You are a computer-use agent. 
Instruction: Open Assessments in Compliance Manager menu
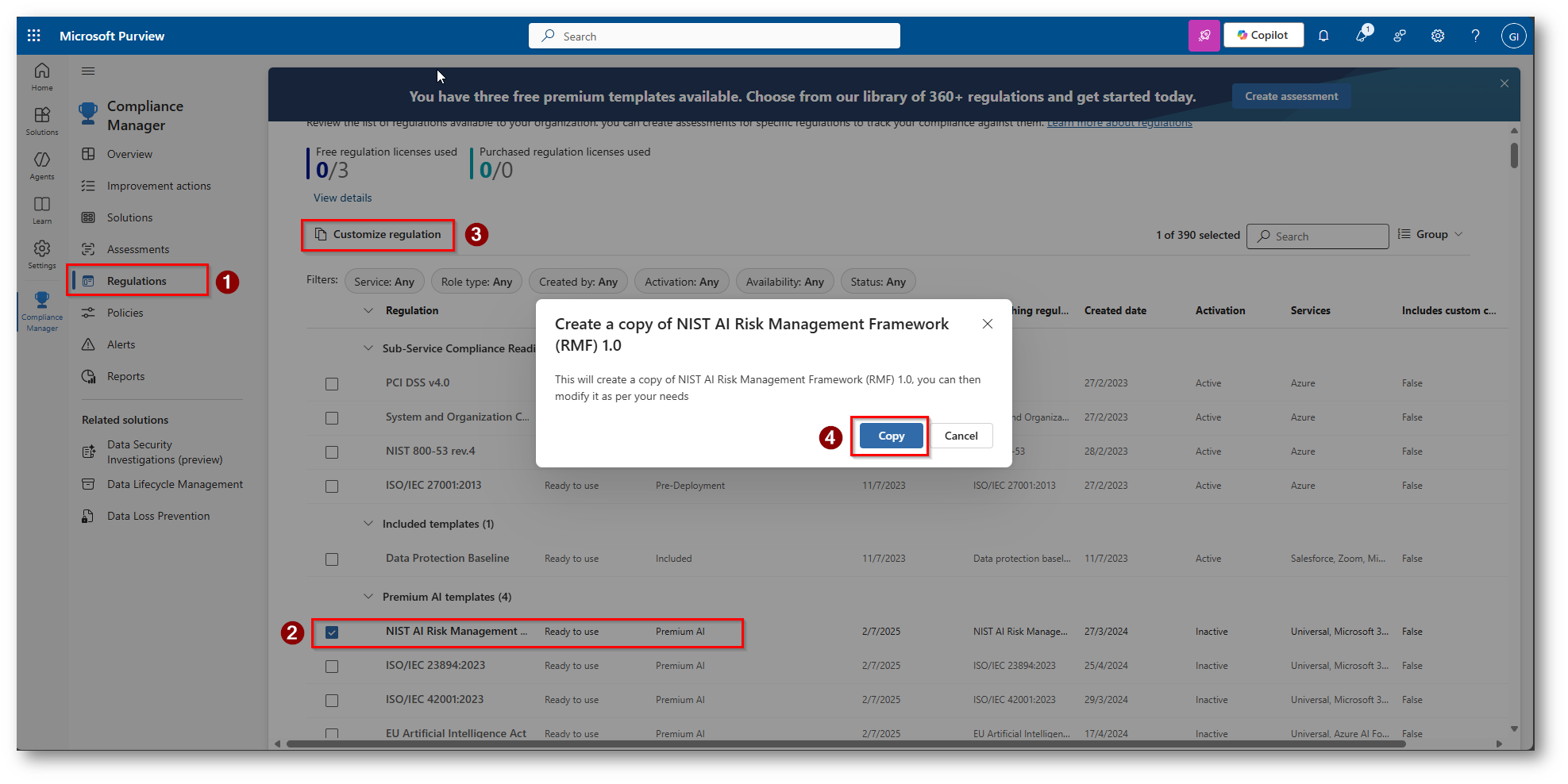coord(138,249)
